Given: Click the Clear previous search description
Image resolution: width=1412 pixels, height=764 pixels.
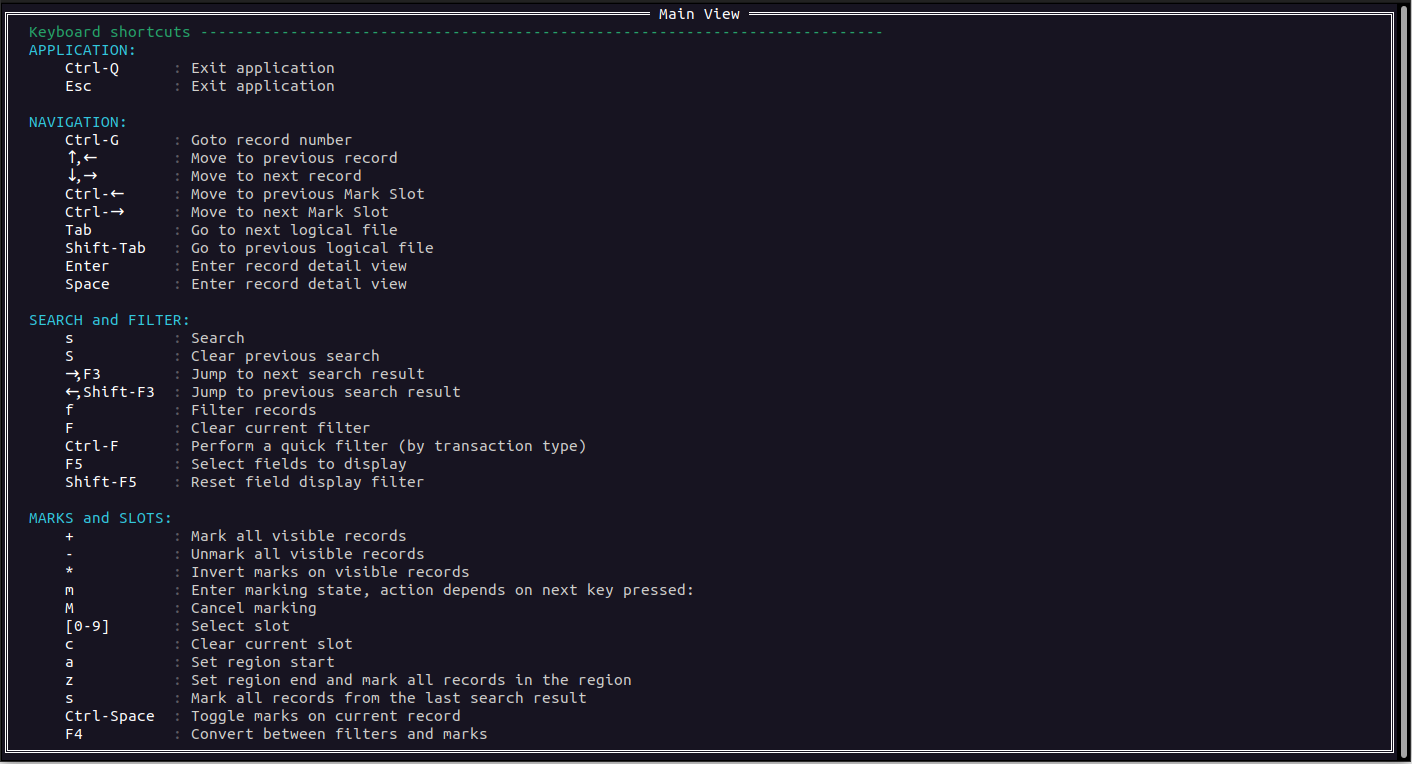Looking at the screenshot, I should [x=285, y=356].
